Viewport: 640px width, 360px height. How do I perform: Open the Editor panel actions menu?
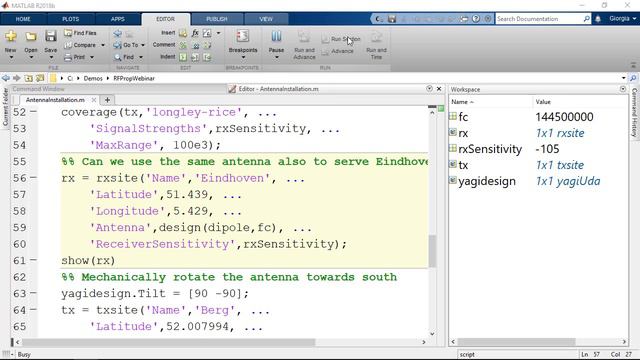coord(429,89)
